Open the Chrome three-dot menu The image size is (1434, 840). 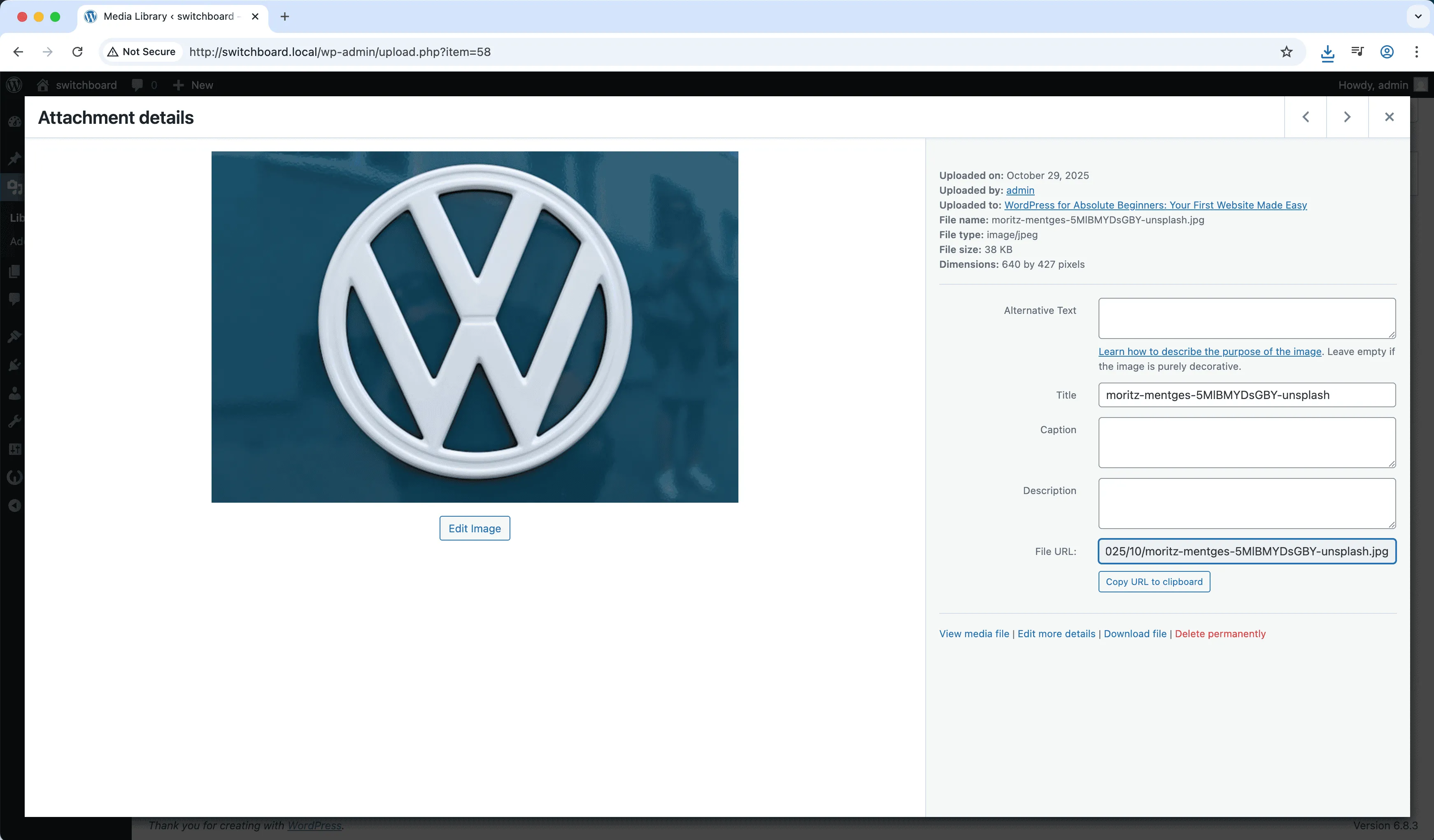(1416, 52)
